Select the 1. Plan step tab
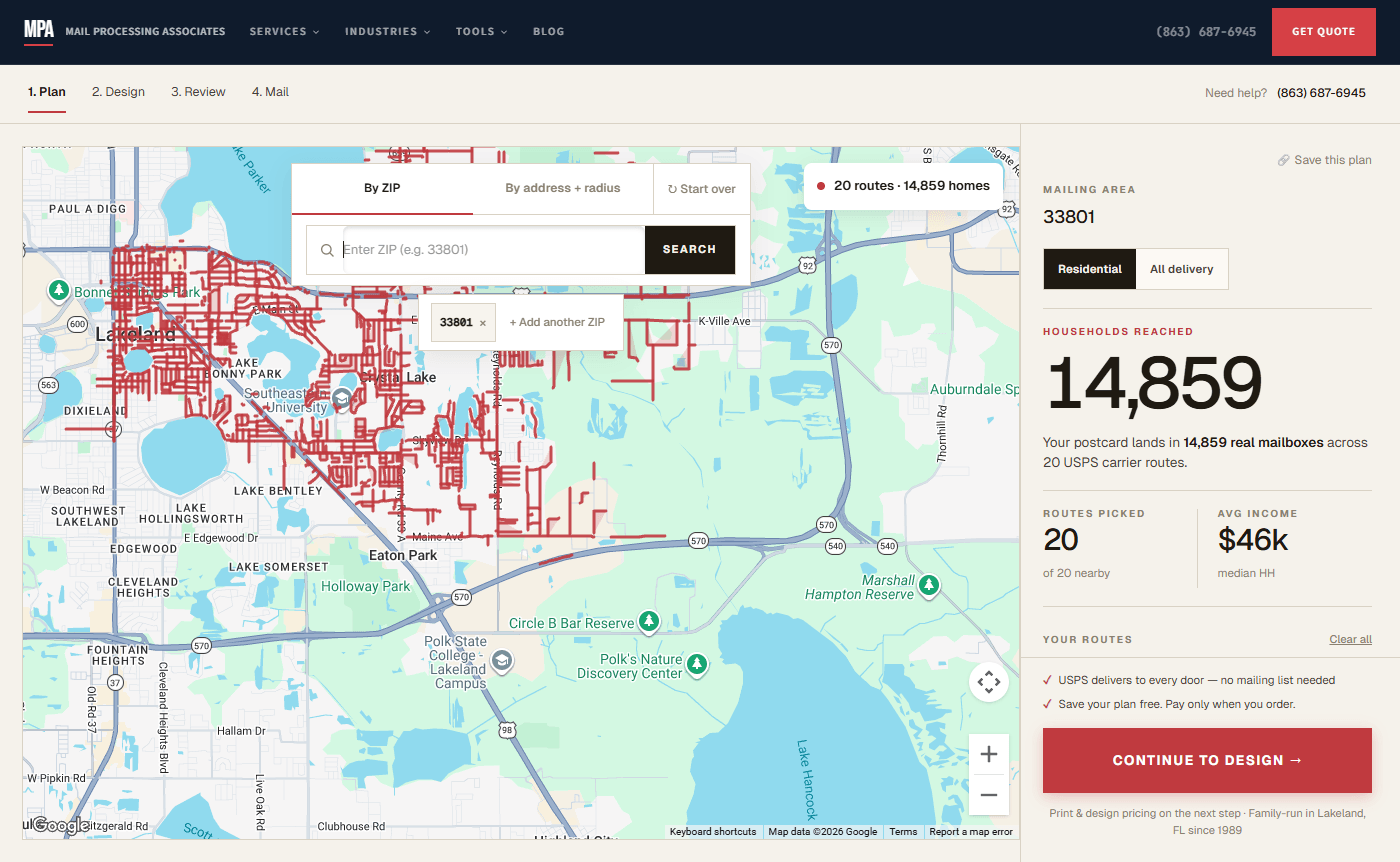1400x862 pixels. click(x=47, y=92)
